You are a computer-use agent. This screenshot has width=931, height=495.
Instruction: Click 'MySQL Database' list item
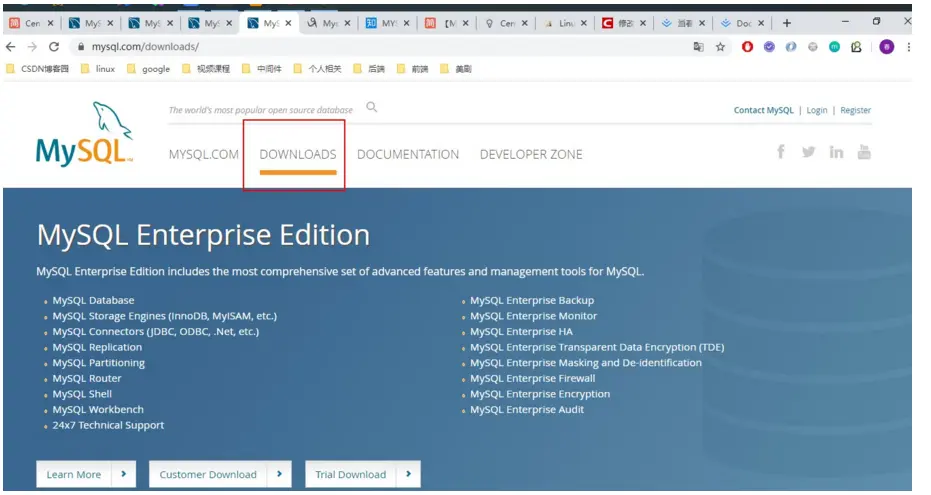pos(93,300)
